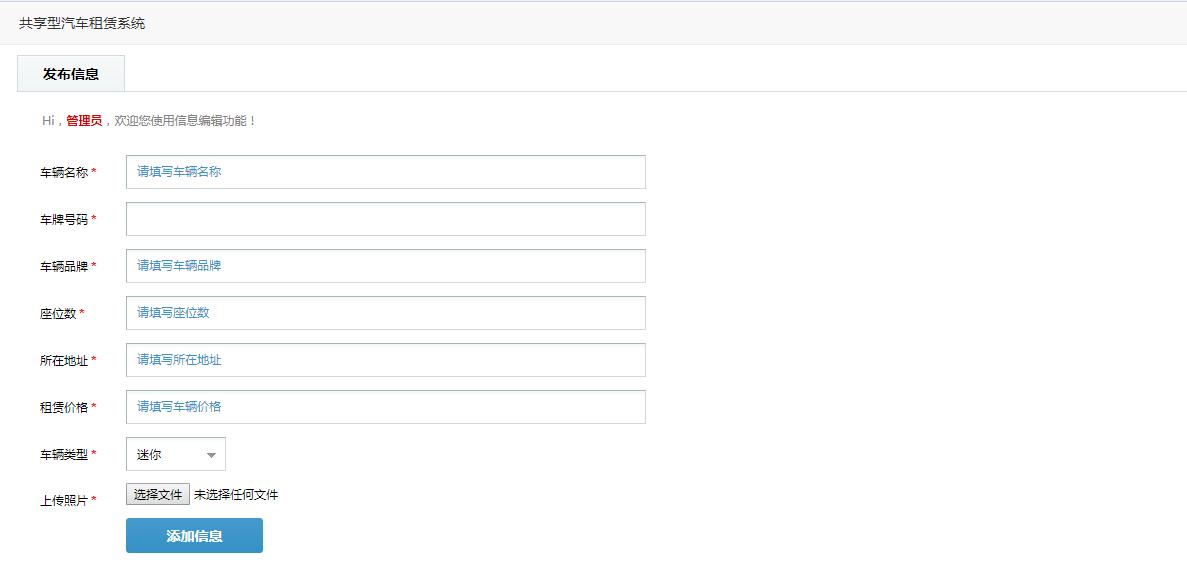Click the 请填写车辆价格 input field
The width and height of the screenshot is (1187, 565).
pos(385,407)
